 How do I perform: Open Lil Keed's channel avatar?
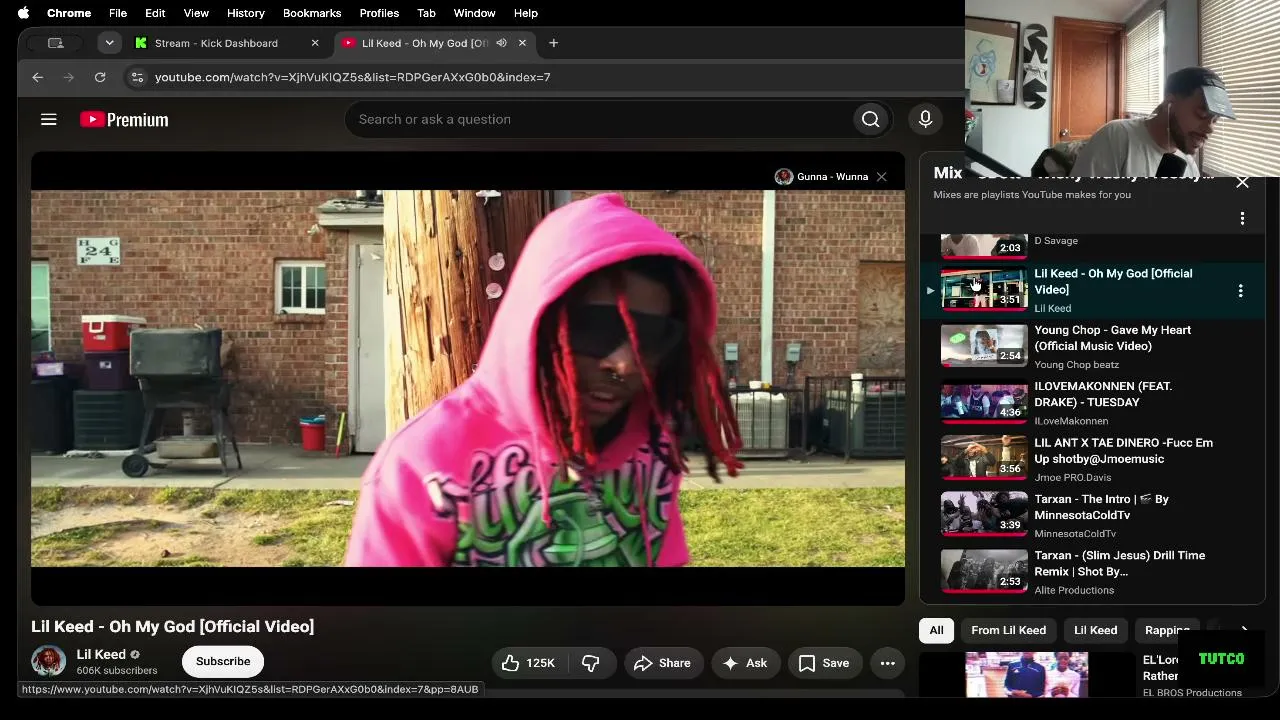[48, 661]
